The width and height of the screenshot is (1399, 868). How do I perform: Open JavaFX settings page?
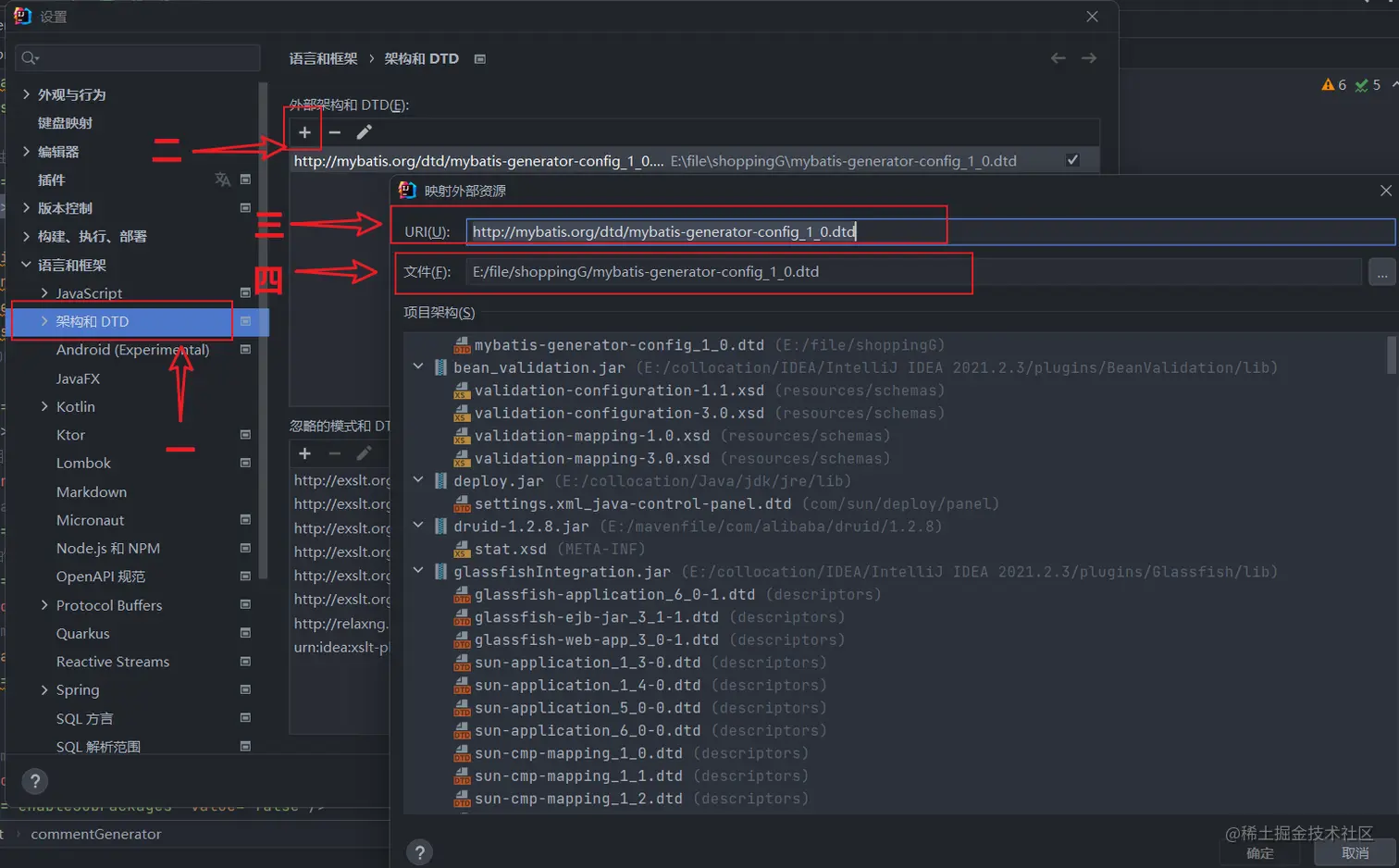[x=78, y=378]
